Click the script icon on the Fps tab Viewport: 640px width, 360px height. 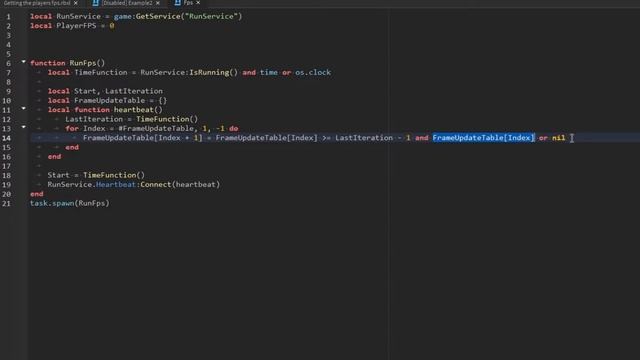tap(178, 3)
